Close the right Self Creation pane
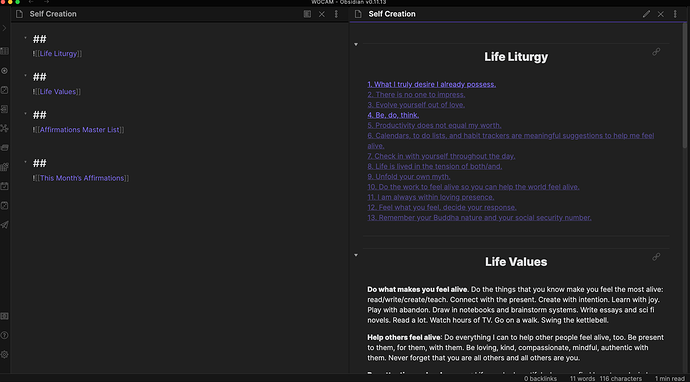The width and height of the screenshot is (690, 382). click(661, 14)
